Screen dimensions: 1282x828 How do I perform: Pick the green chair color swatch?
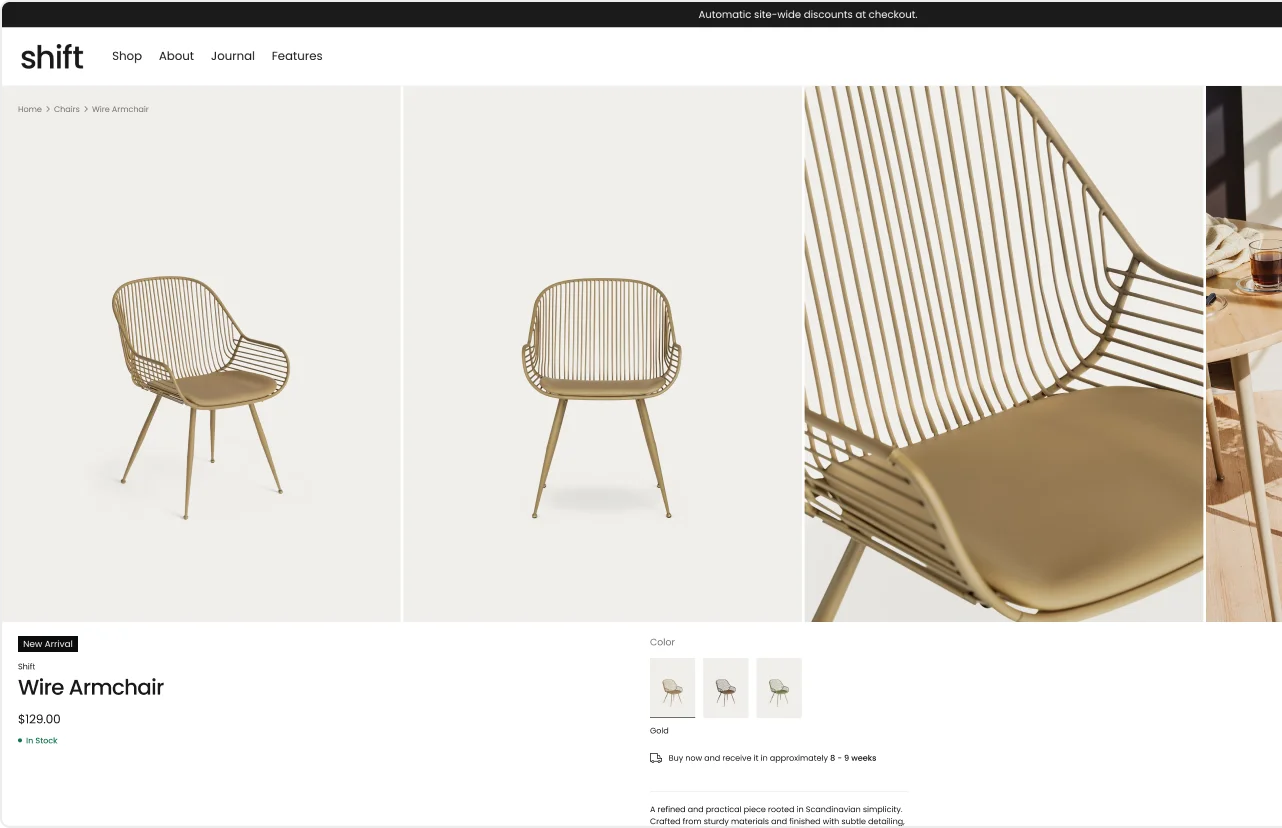[779, 688]
